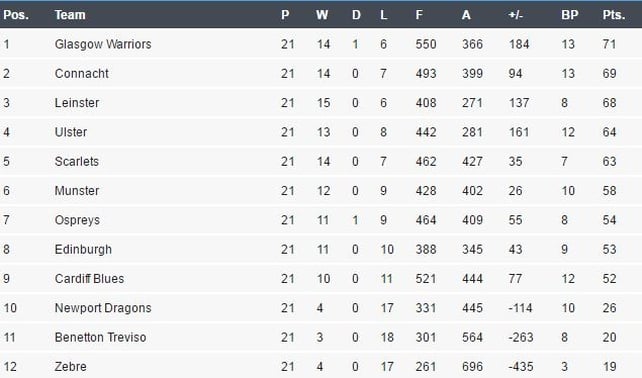Click the W wins column header

[322, 15]
